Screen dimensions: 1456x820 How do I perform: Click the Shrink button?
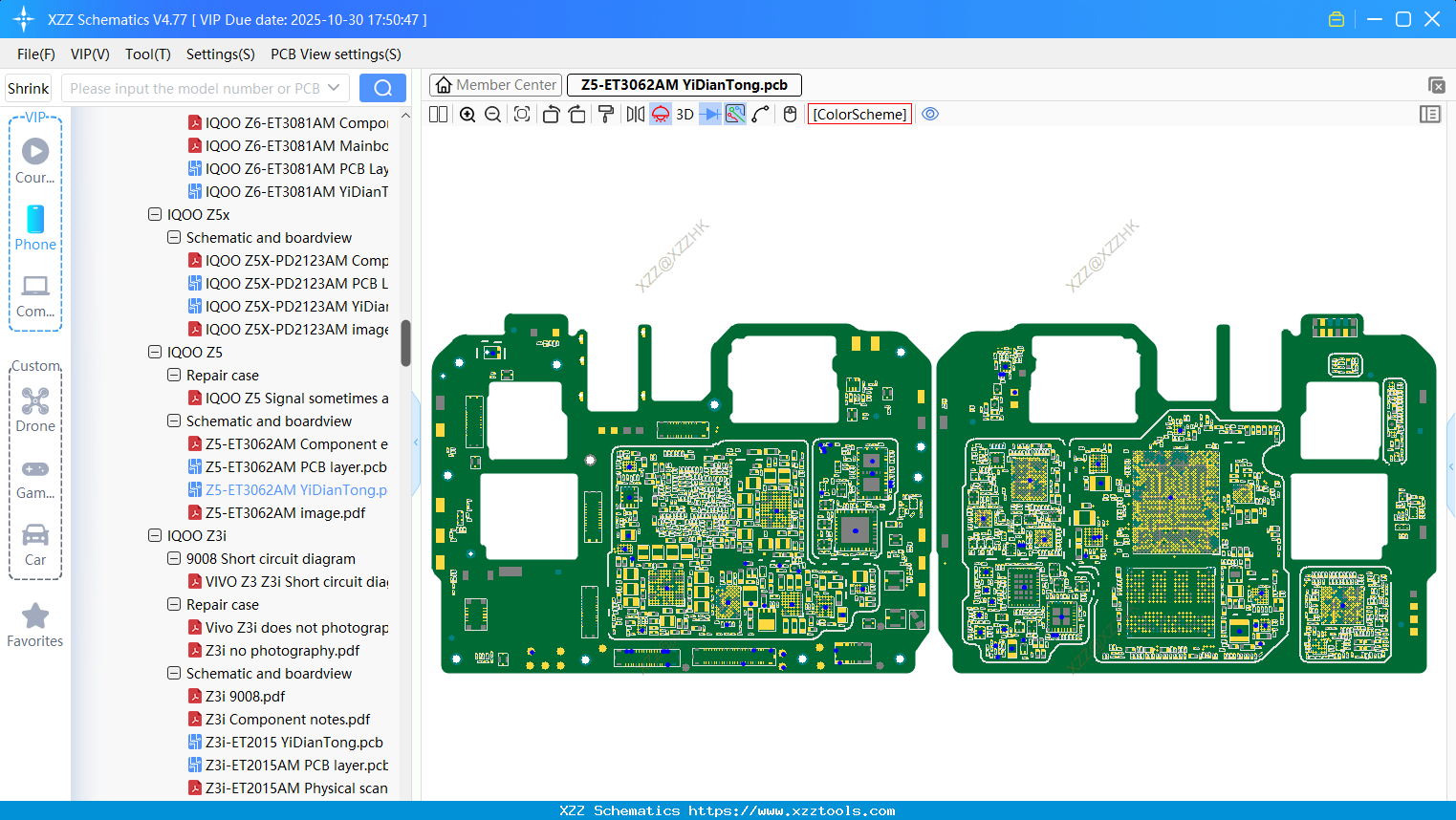(x=29, y=88)
